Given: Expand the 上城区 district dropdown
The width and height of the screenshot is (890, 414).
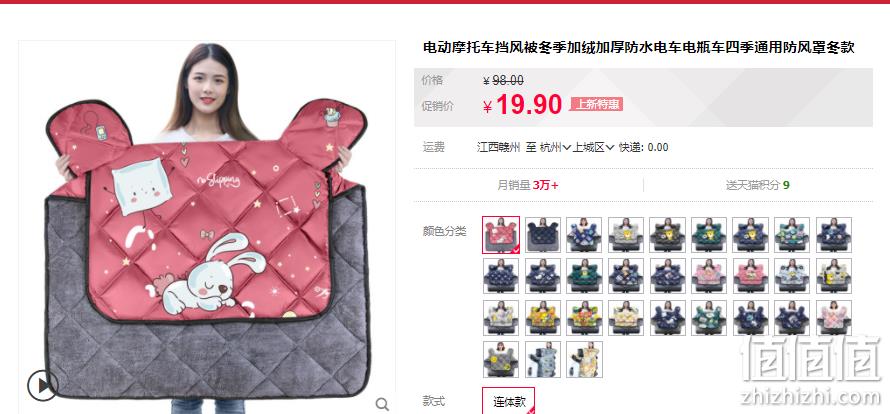Looking at the screenshot, I should 593,148.
